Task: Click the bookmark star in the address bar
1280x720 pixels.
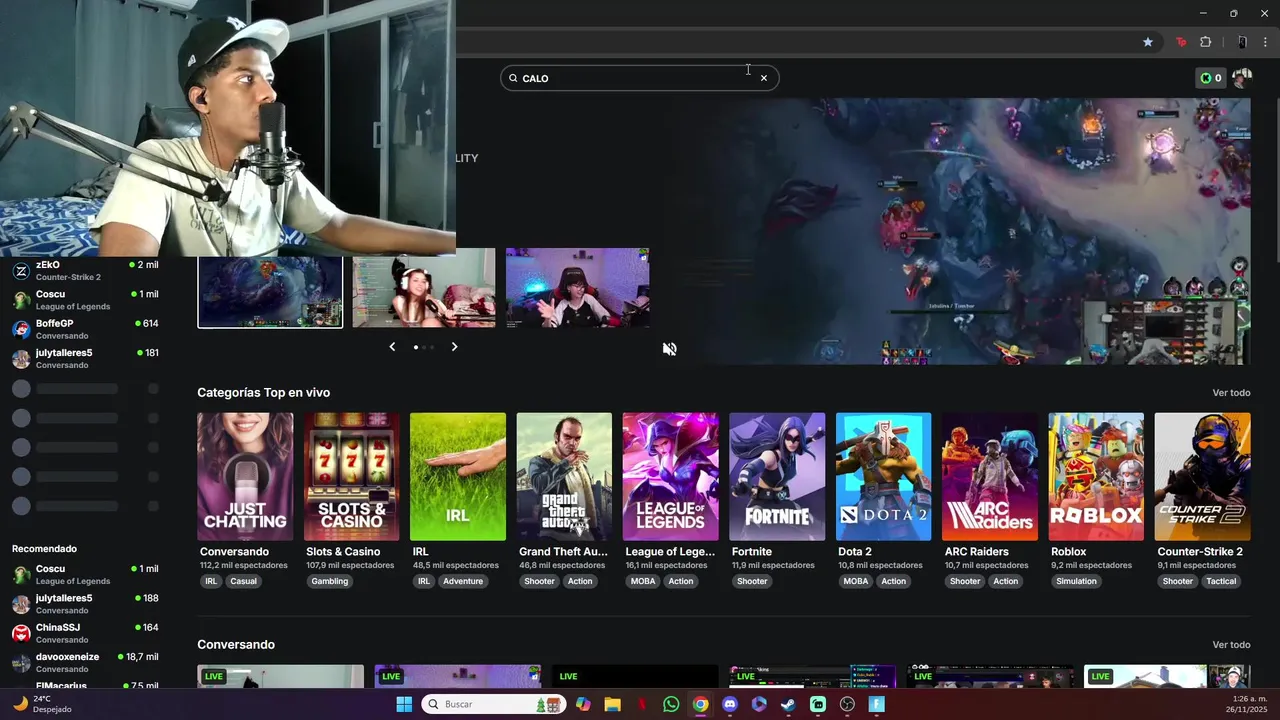Action: coord(1148,42)
